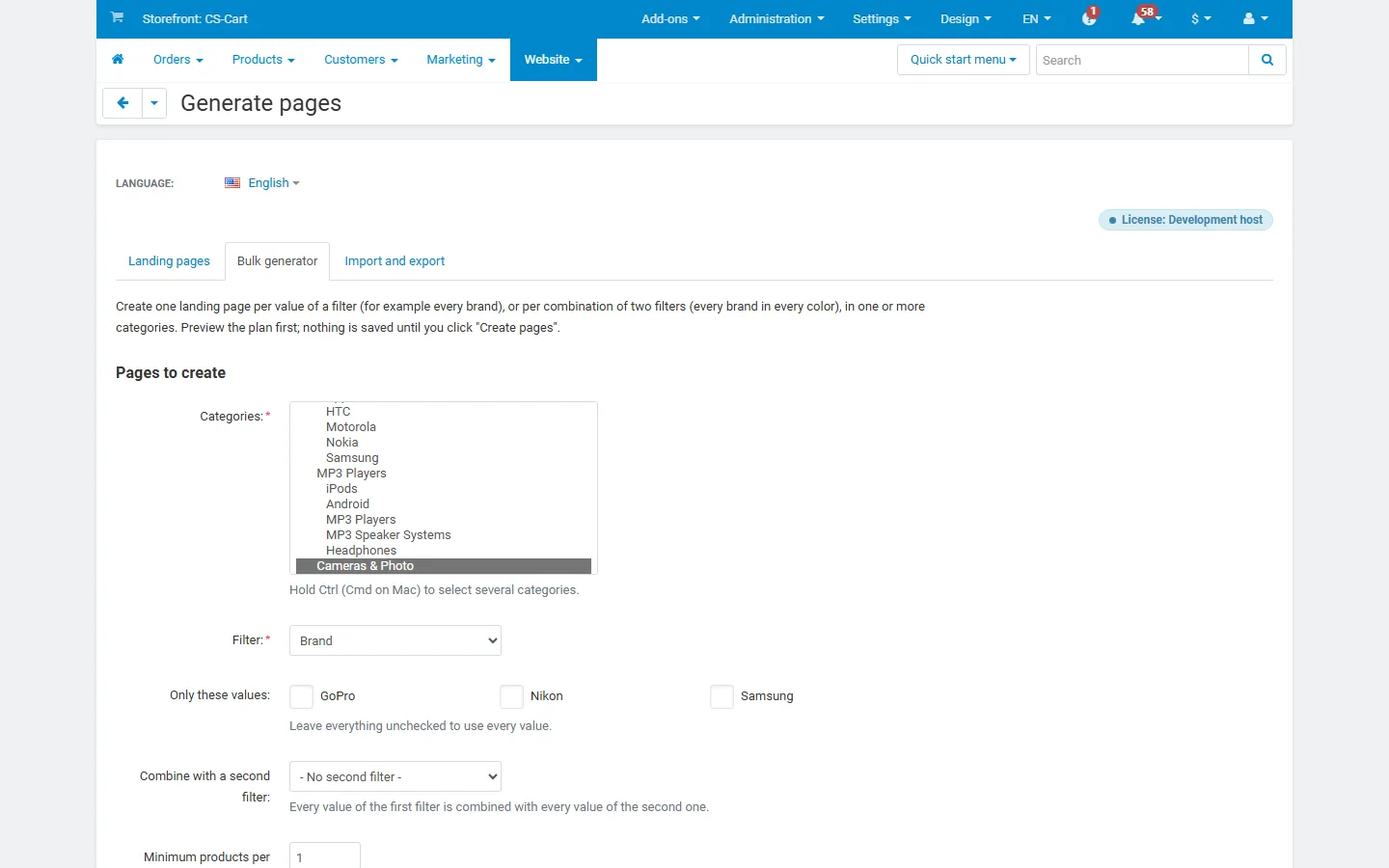Viewport: 1389px width, 868px height.
Task: Click the storefront cart icon
Action: [x=117, y=17]
